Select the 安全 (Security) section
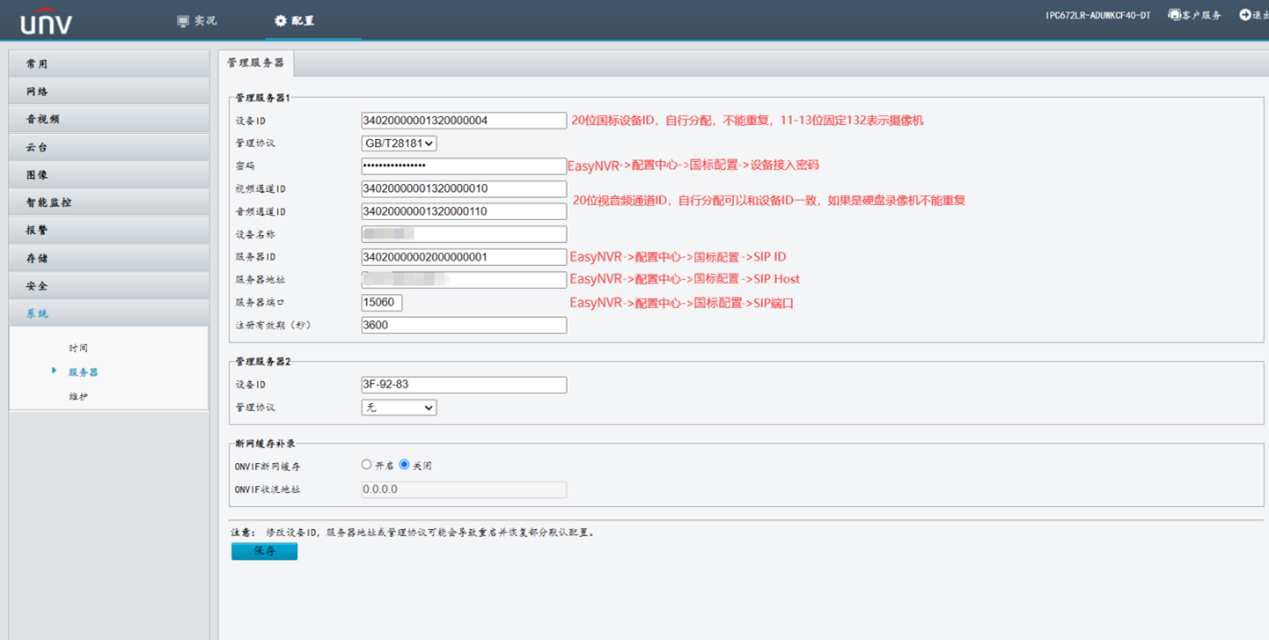 [x=60, y=287]
